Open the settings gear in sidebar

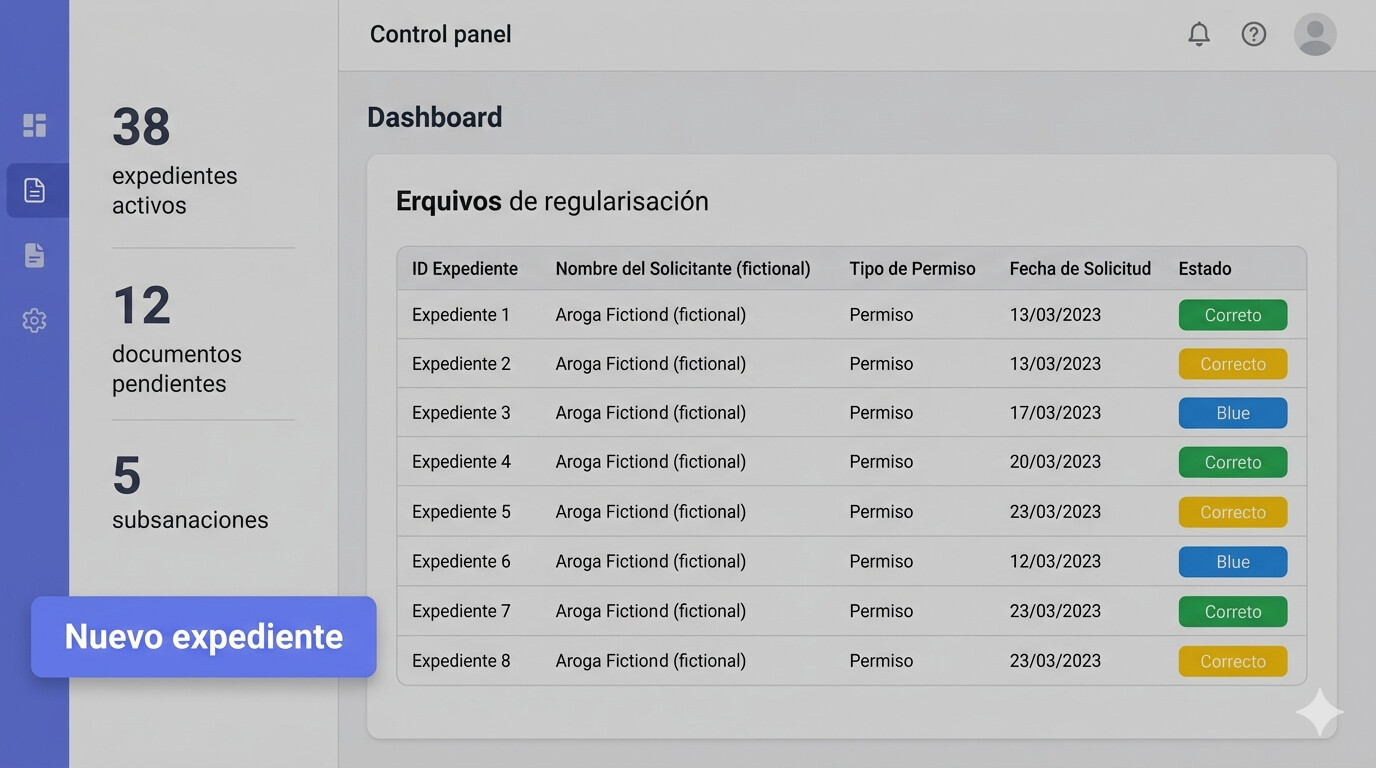(35, 320)
